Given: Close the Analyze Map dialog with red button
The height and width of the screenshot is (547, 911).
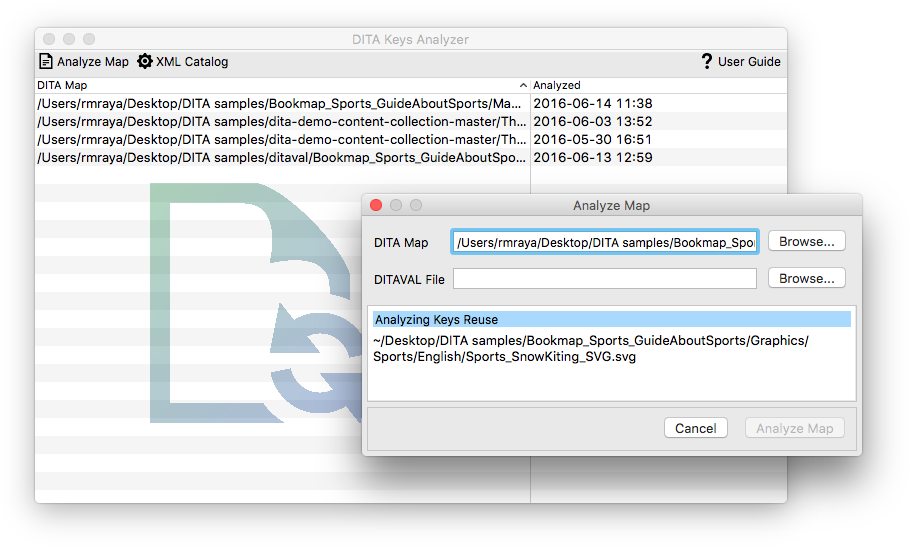Looking at the screenshot, I should click(x=376, y=205).
